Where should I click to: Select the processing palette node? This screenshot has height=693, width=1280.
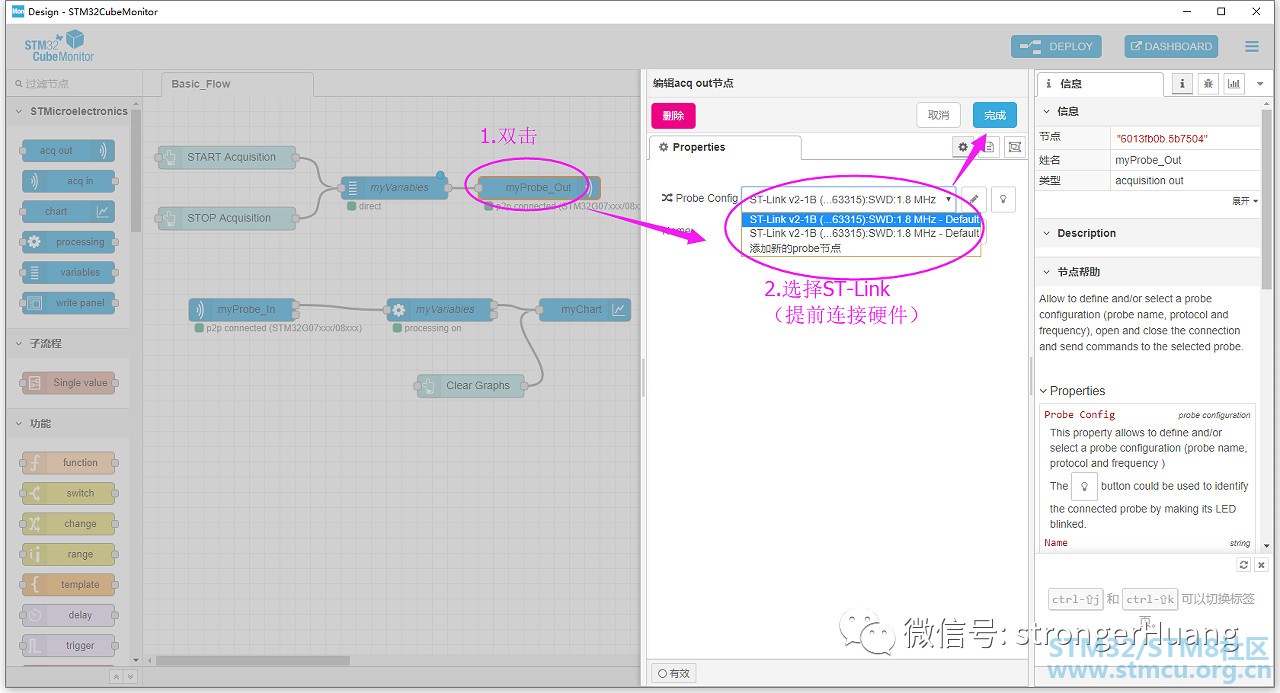tap(68, 242)
